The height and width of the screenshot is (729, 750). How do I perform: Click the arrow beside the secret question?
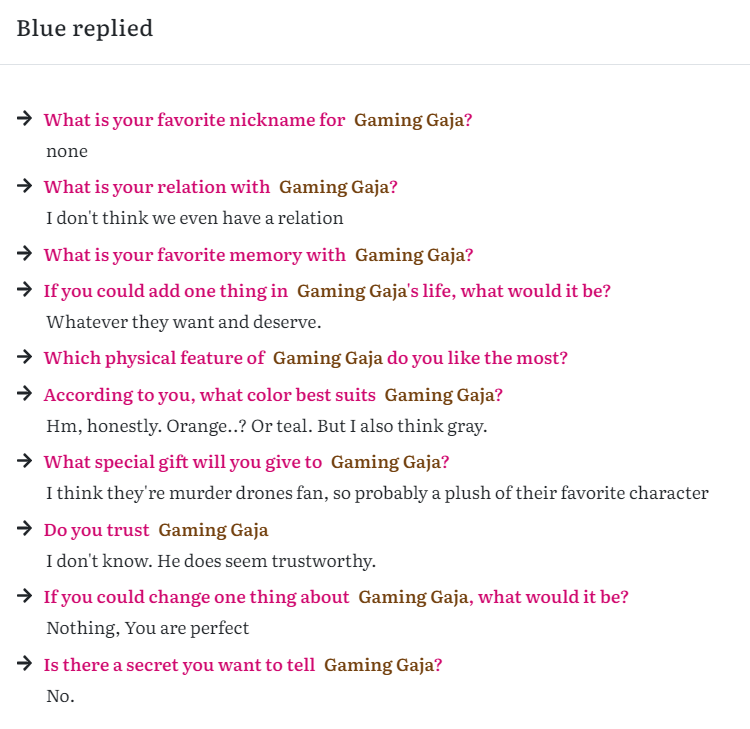click(24, 663)
